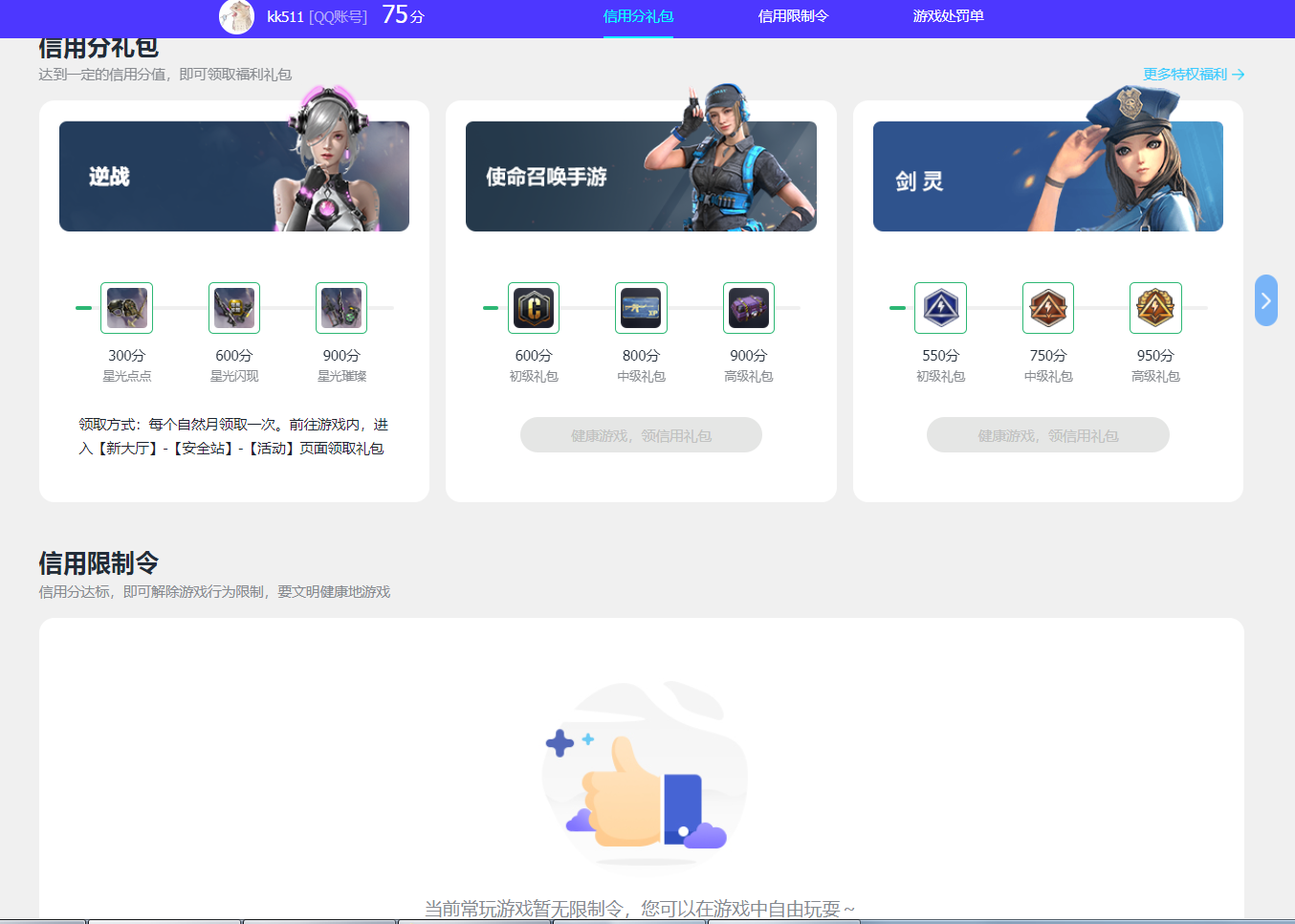1295x924 pixels.
Task: Click the kk511 username text
Action: point(285,16)
